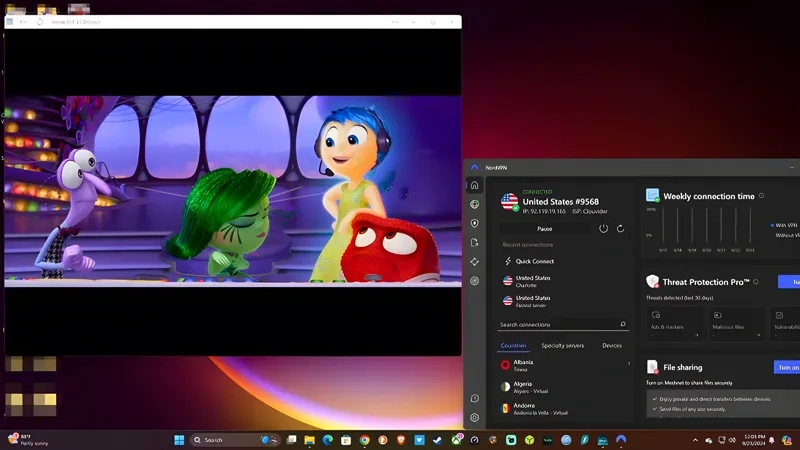The width and height of the screenshot is (800, 450).
Task: Click the taskbar Search box
Action: pyautogui.click(x=235, y=440)
